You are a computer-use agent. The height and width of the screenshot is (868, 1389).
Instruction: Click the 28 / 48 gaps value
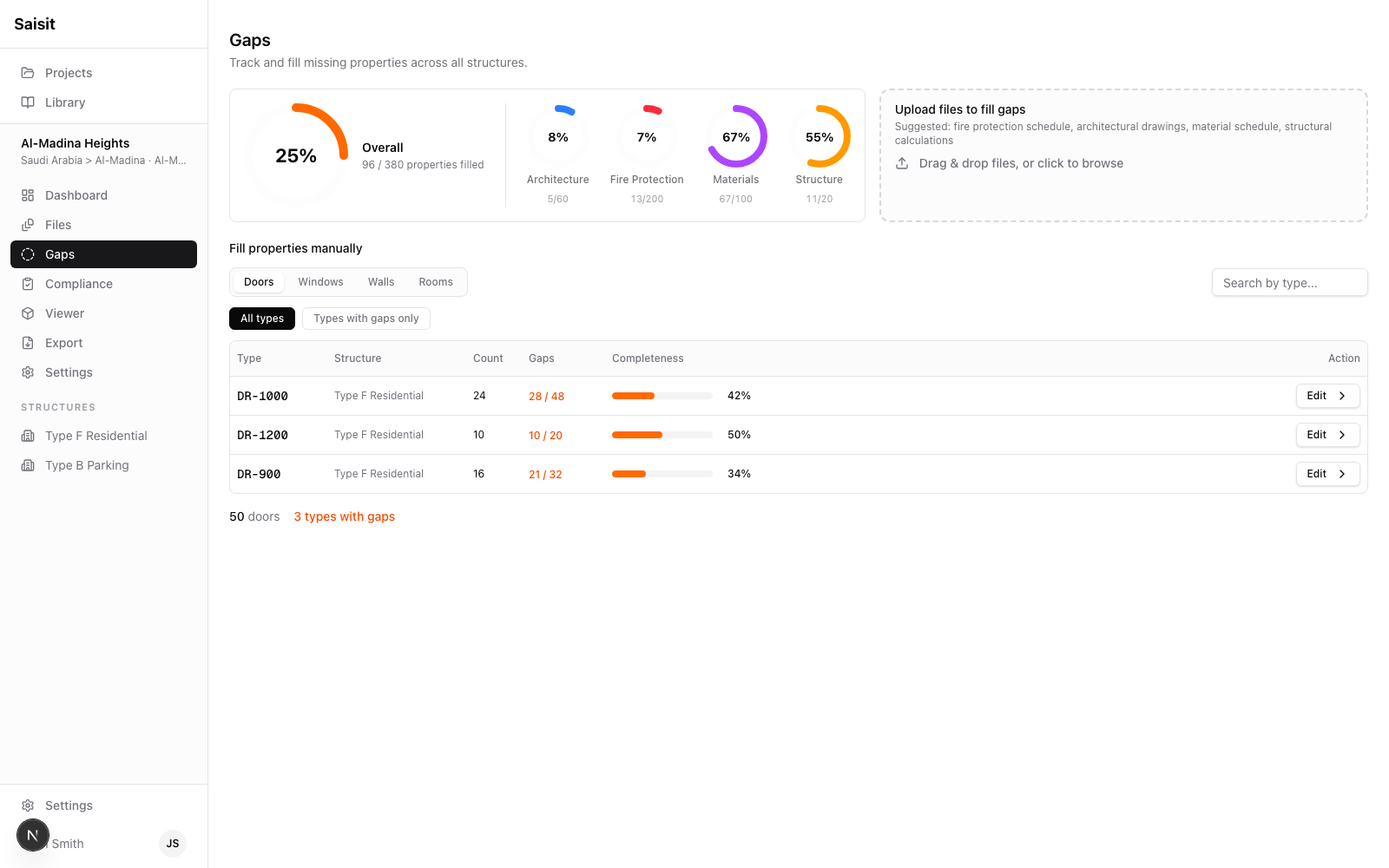pyautogui.click(x=546, y=397)
